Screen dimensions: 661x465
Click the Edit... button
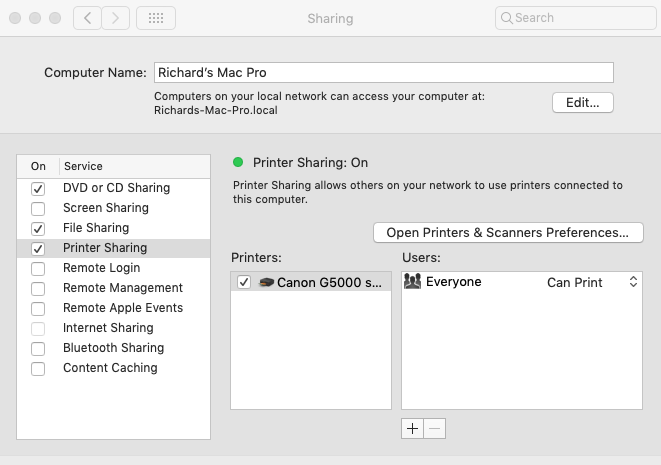(583, 102)
